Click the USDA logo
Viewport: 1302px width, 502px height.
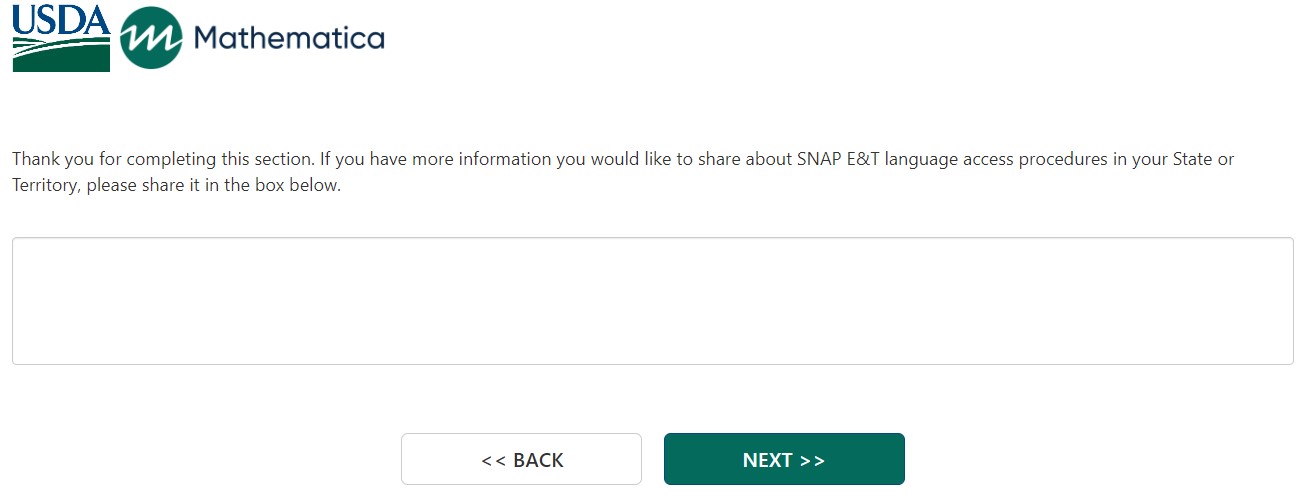click(61, 39)
